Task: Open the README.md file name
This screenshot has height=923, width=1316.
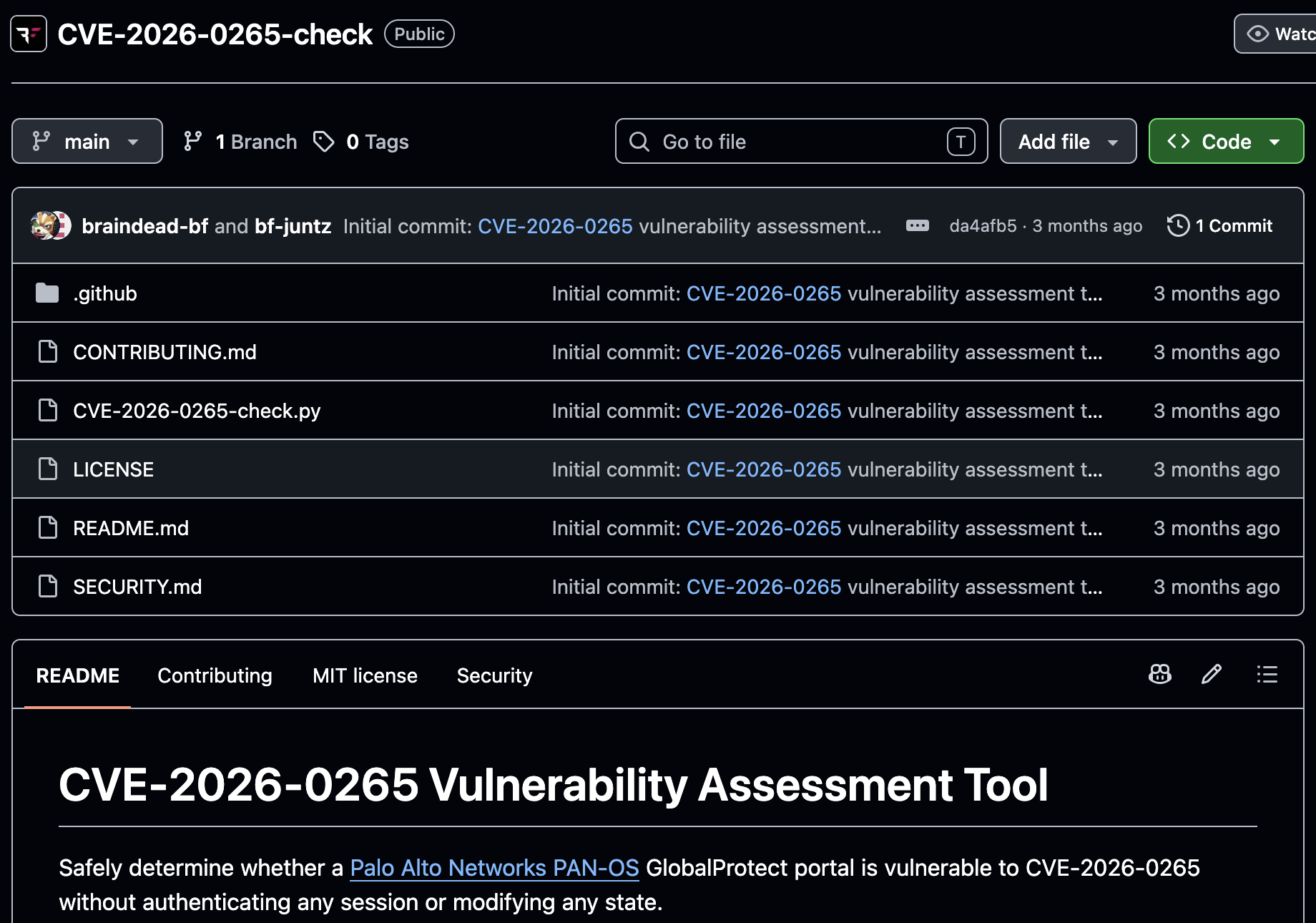Action: pos(131,528)
